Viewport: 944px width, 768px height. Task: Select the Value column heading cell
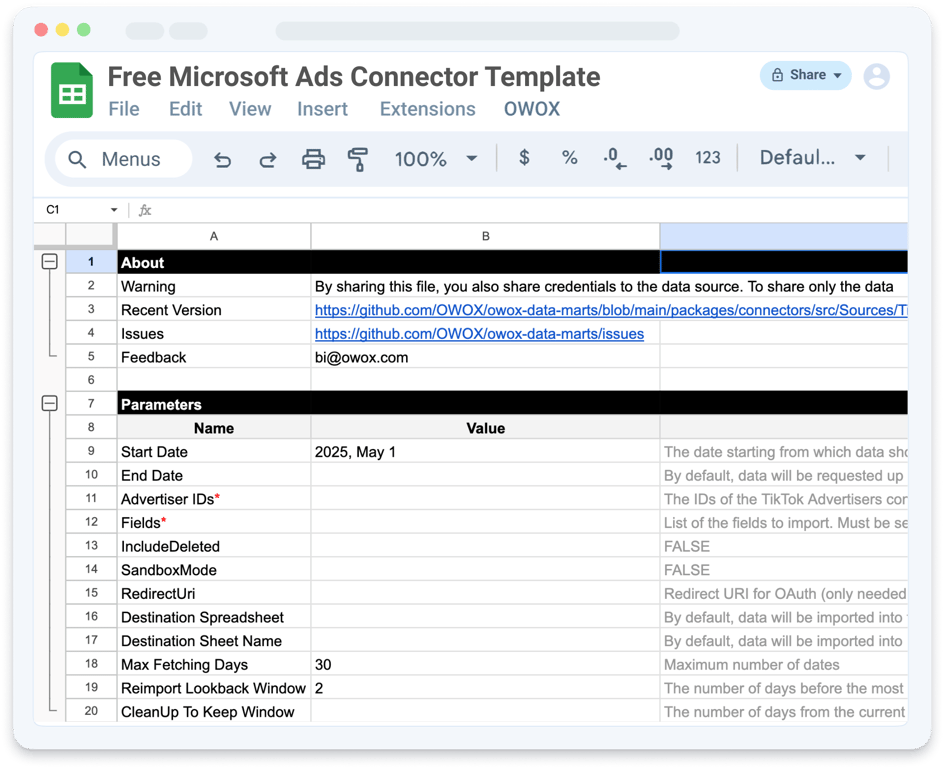tap(485, 428)
